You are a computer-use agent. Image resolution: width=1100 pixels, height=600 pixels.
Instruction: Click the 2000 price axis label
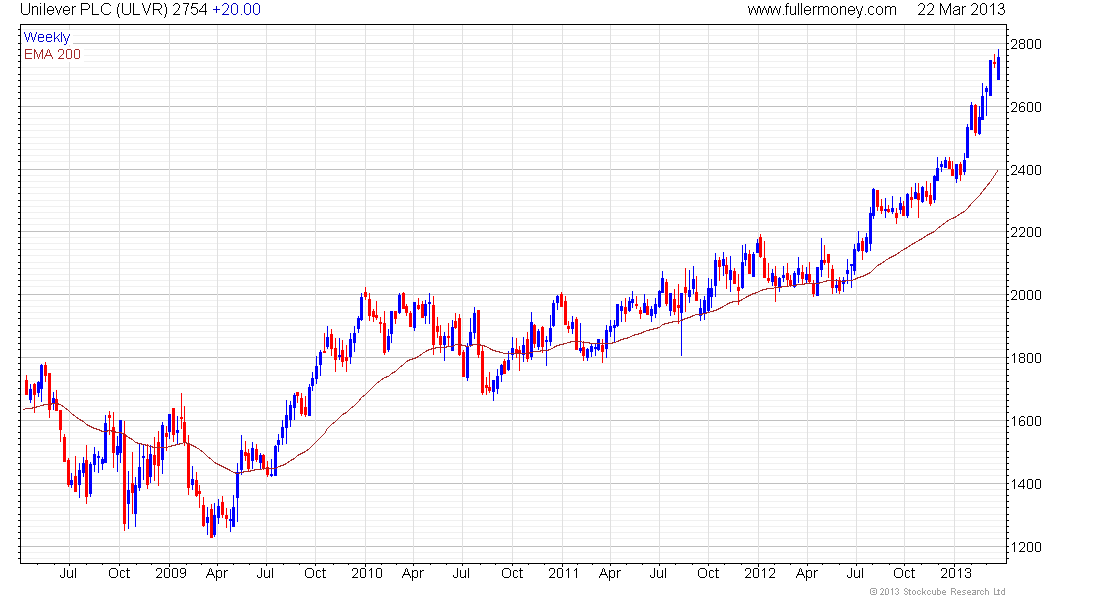[1026, 295]
